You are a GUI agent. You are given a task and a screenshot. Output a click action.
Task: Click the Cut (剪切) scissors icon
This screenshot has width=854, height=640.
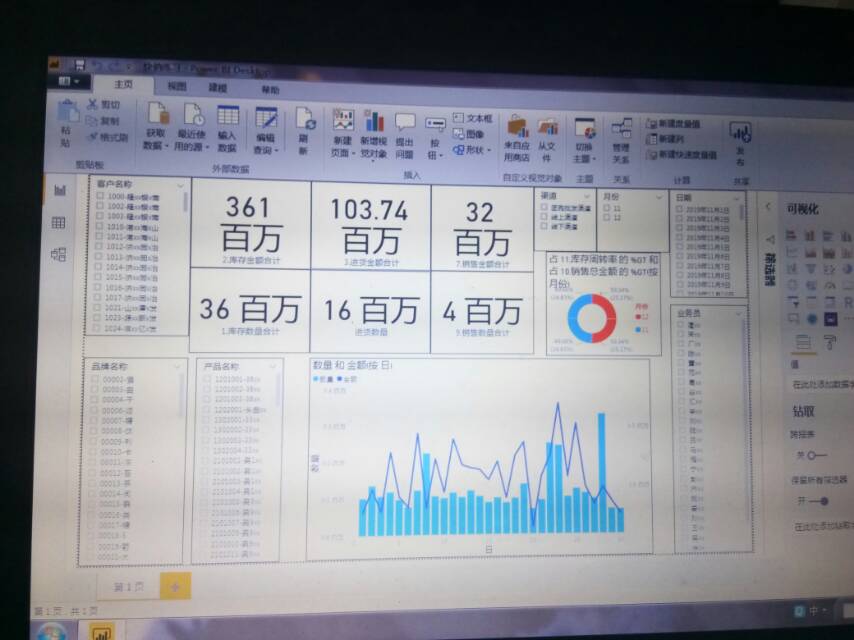click(x=93, y=103)
